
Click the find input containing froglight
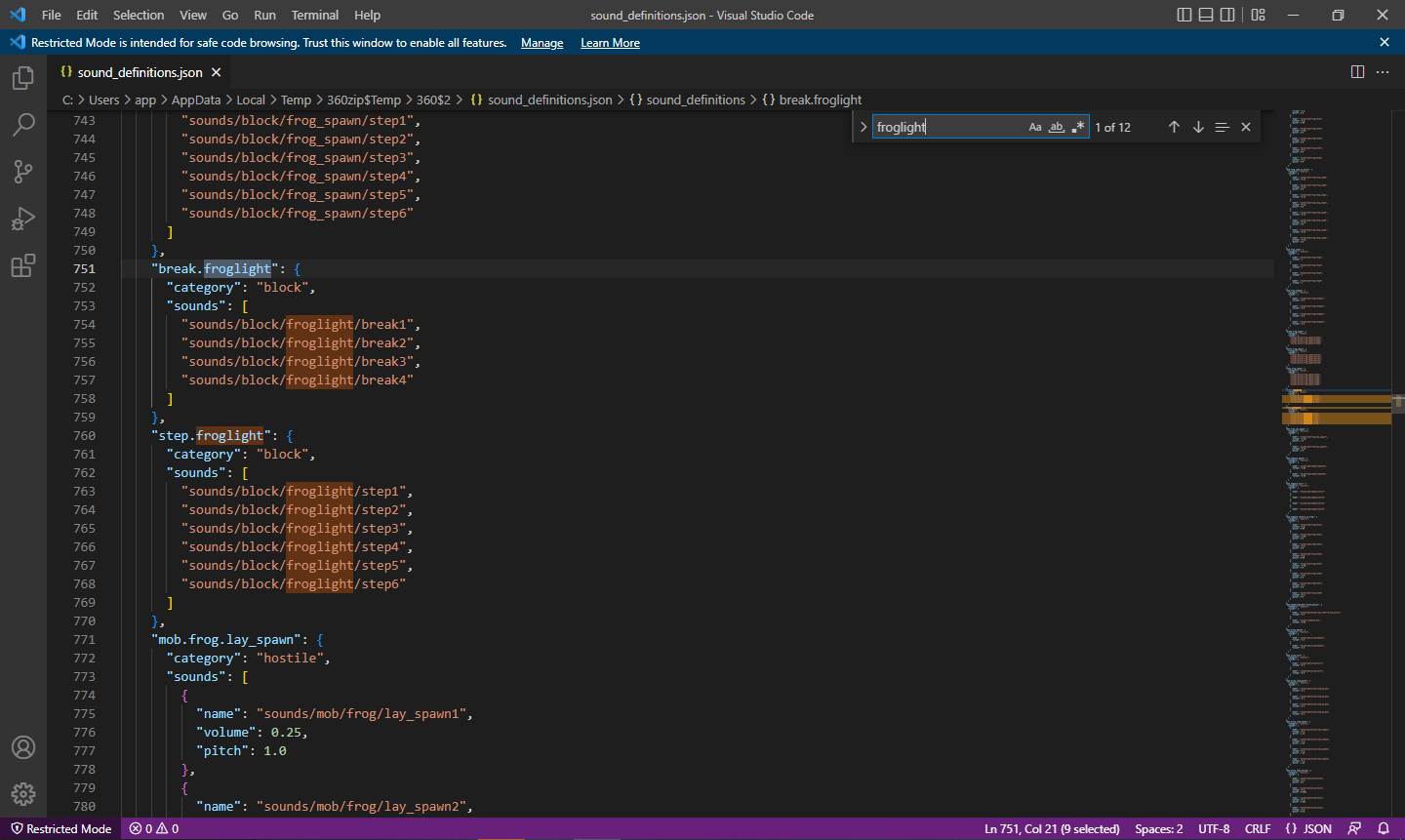point(946,127)
